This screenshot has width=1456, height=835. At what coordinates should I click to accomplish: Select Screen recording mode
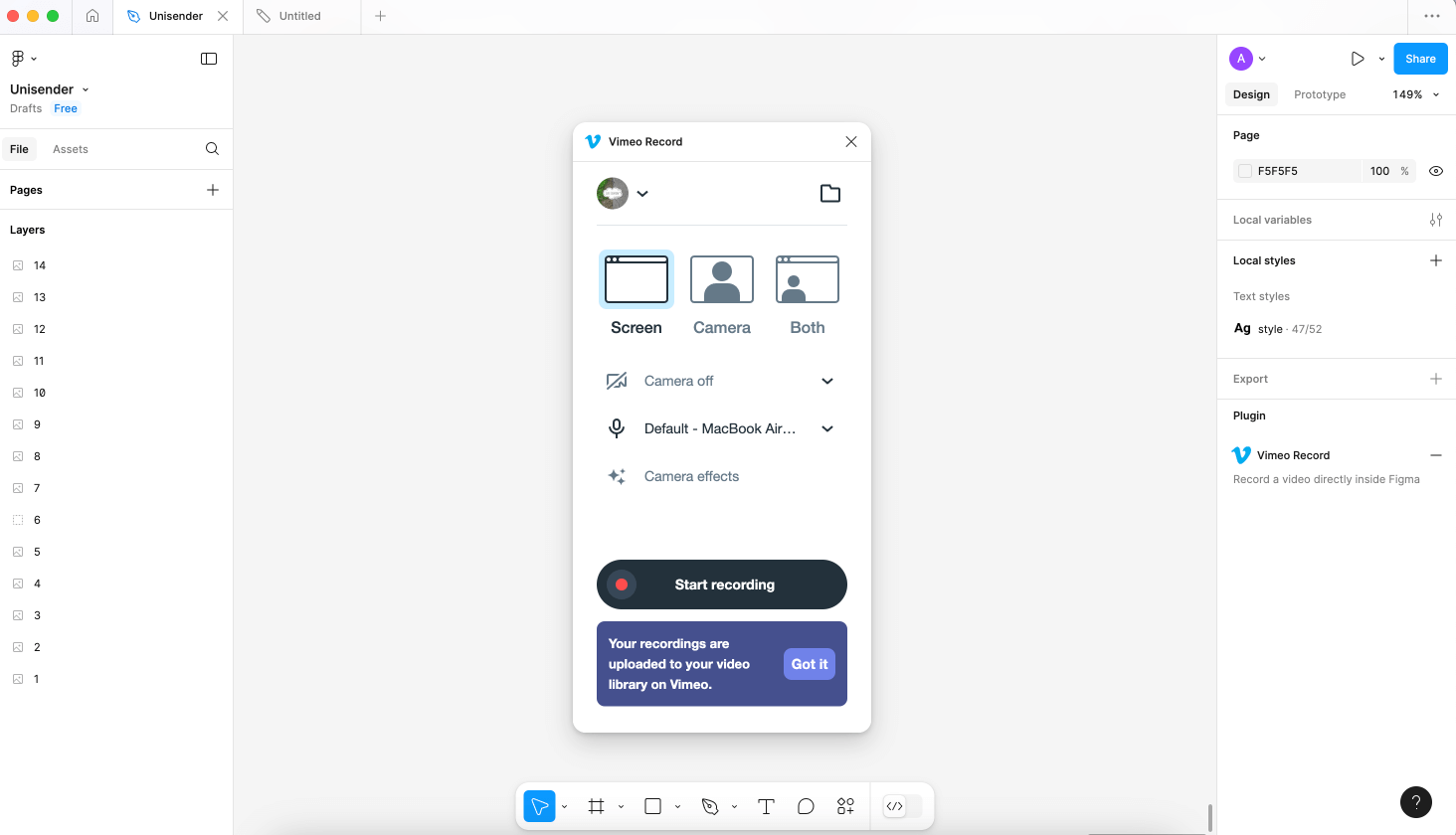pyautogui.click(x=637, y=293)
